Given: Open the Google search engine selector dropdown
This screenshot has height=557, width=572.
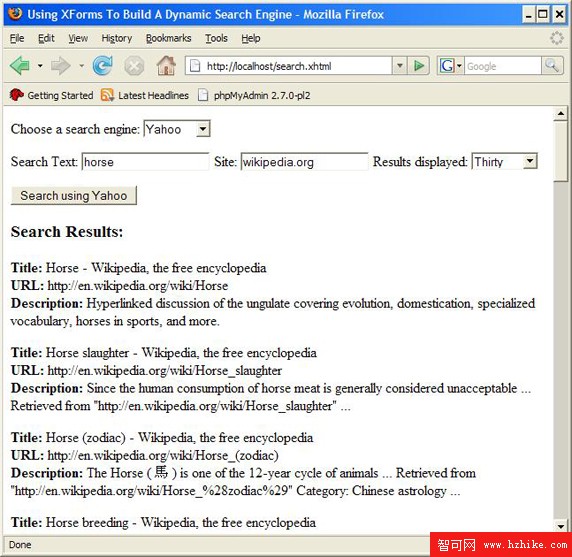Looking at the screenshot, I should [x=451, y=66].
